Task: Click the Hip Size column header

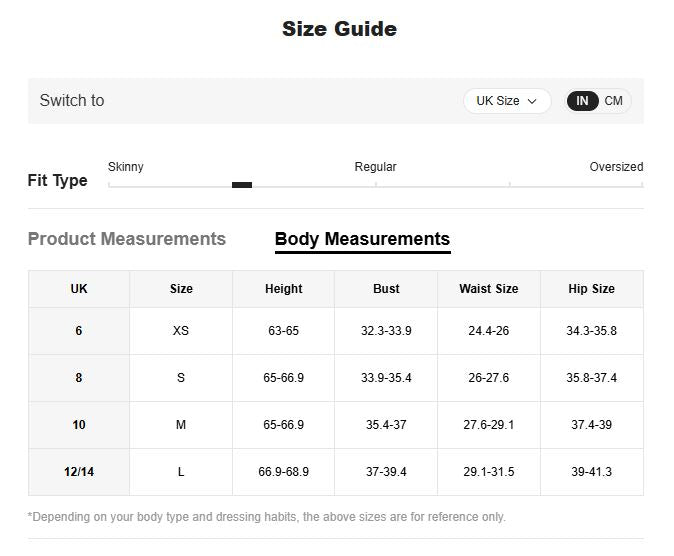Action: [591, 289]
